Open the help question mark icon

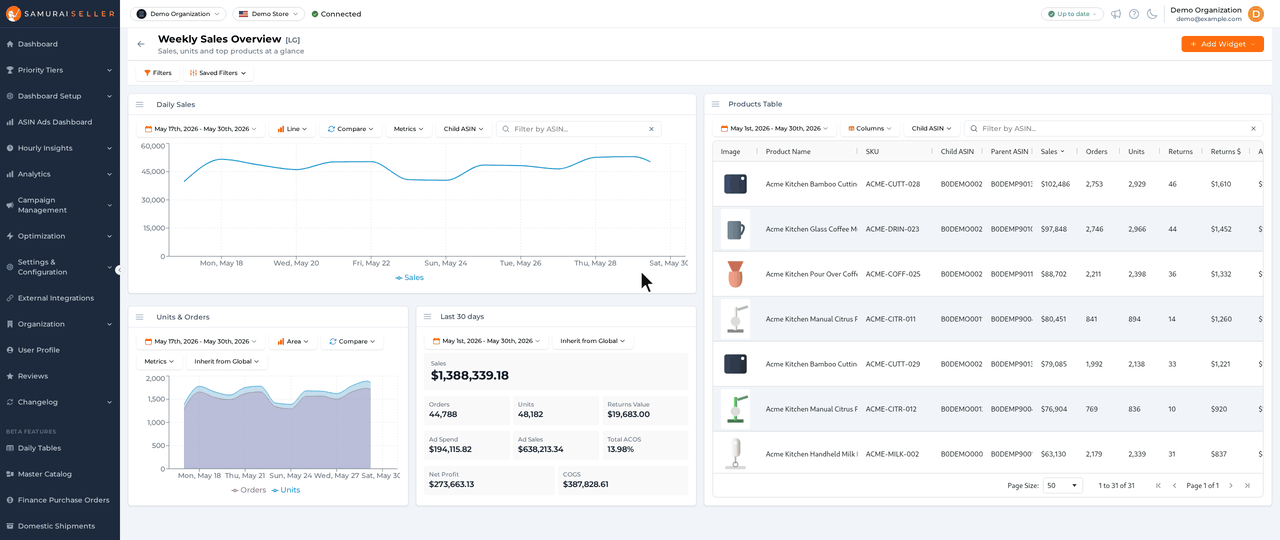[1134, 14]
